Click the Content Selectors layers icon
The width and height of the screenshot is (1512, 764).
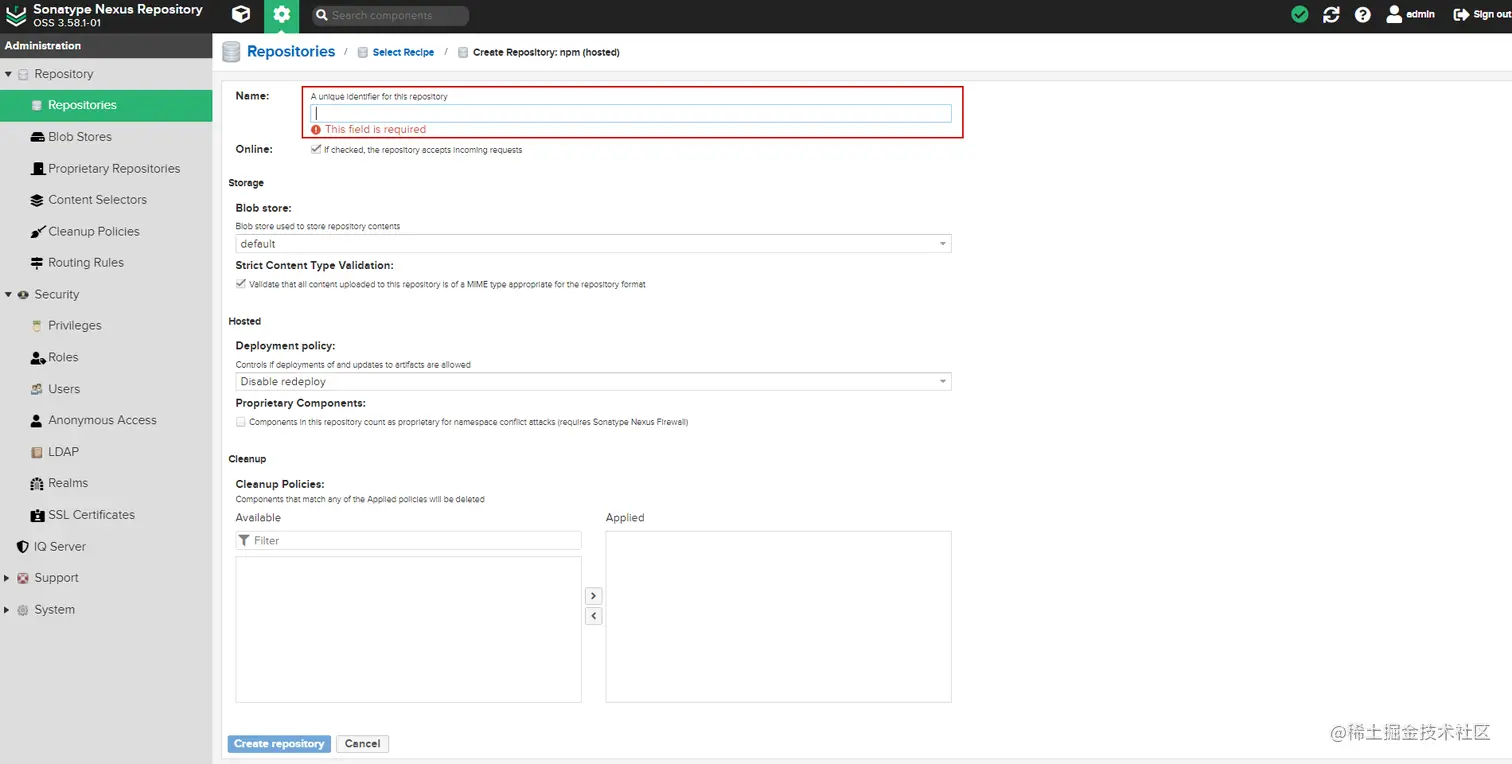[37, 200]
